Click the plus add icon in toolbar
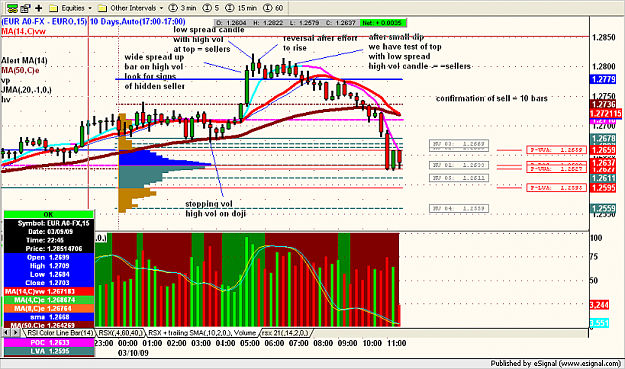 point(39,8)
